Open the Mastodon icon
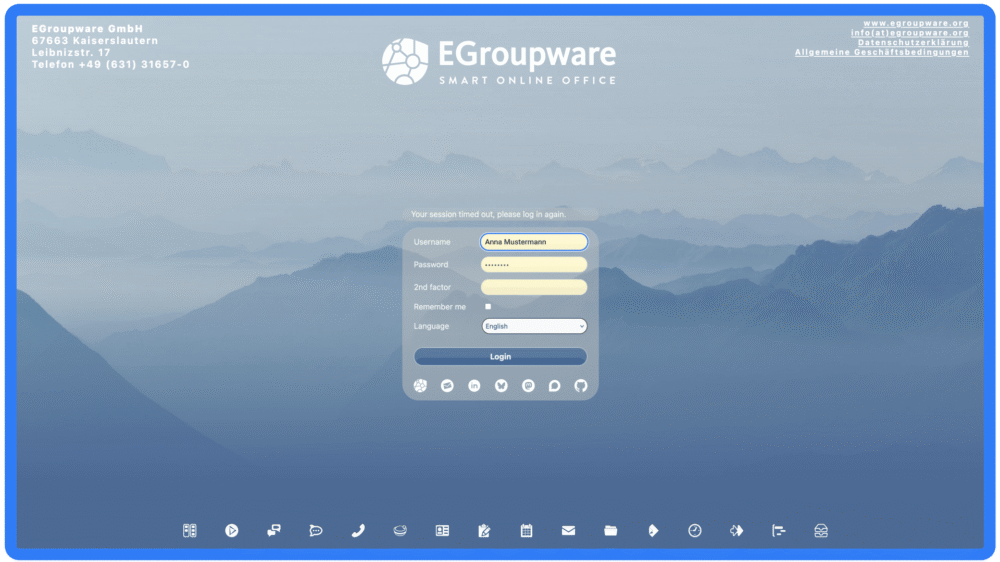 528,385
